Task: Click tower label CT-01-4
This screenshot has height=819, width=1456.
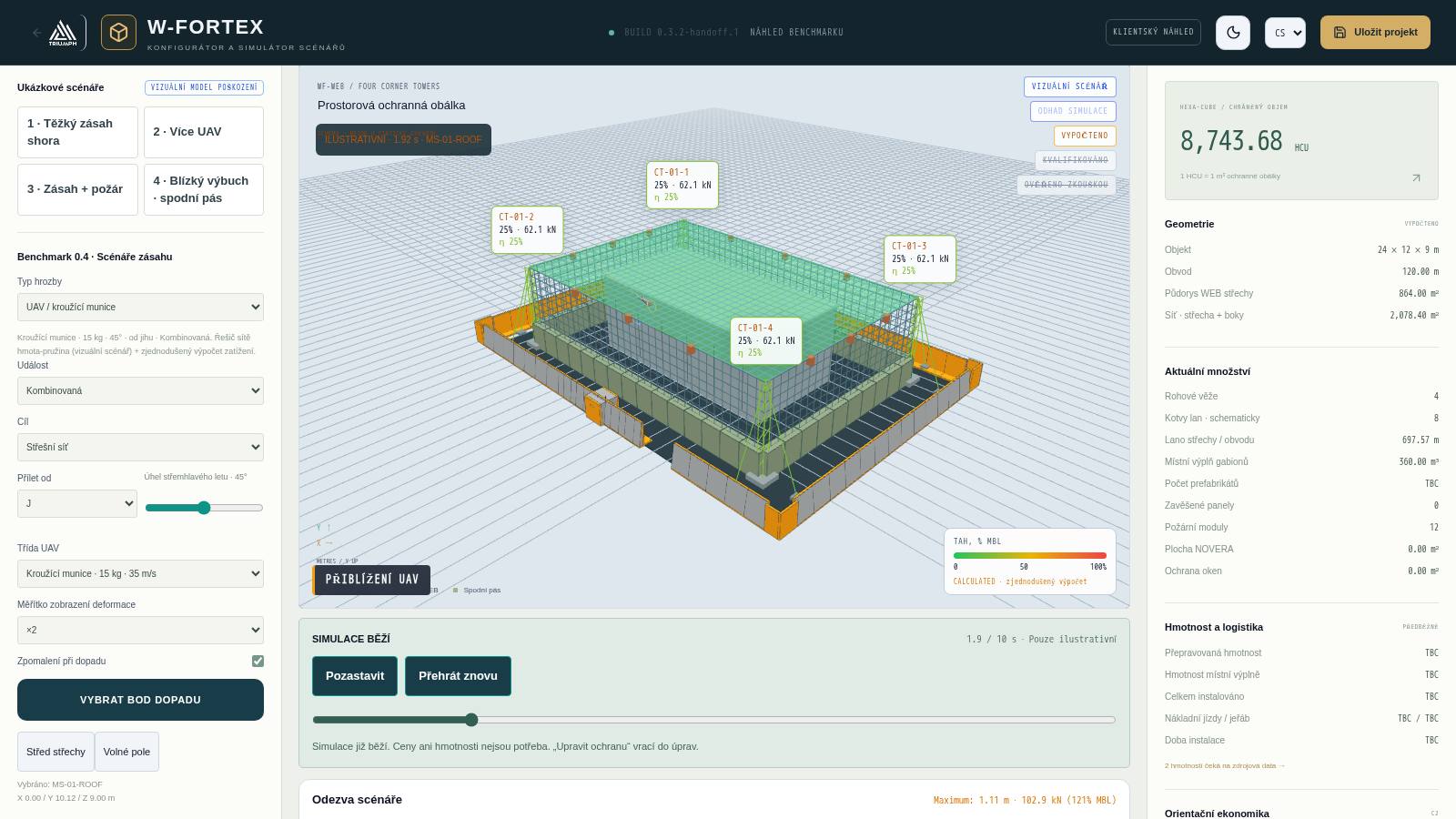Action: 766,340
